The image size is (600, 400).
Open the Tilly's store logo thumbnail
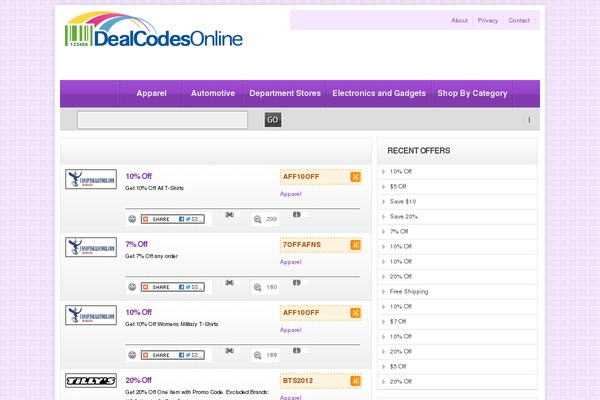point(91,381)
